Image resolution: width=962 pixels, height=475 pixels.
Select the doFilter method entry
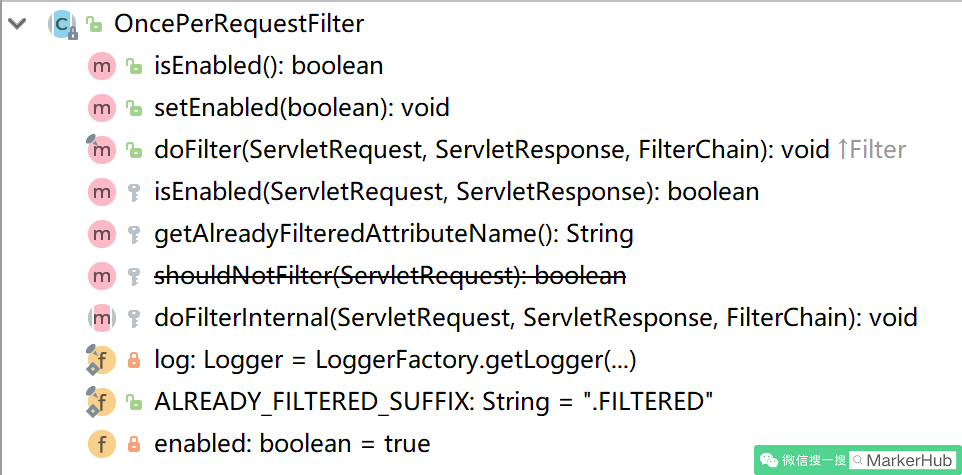[491, 150]
